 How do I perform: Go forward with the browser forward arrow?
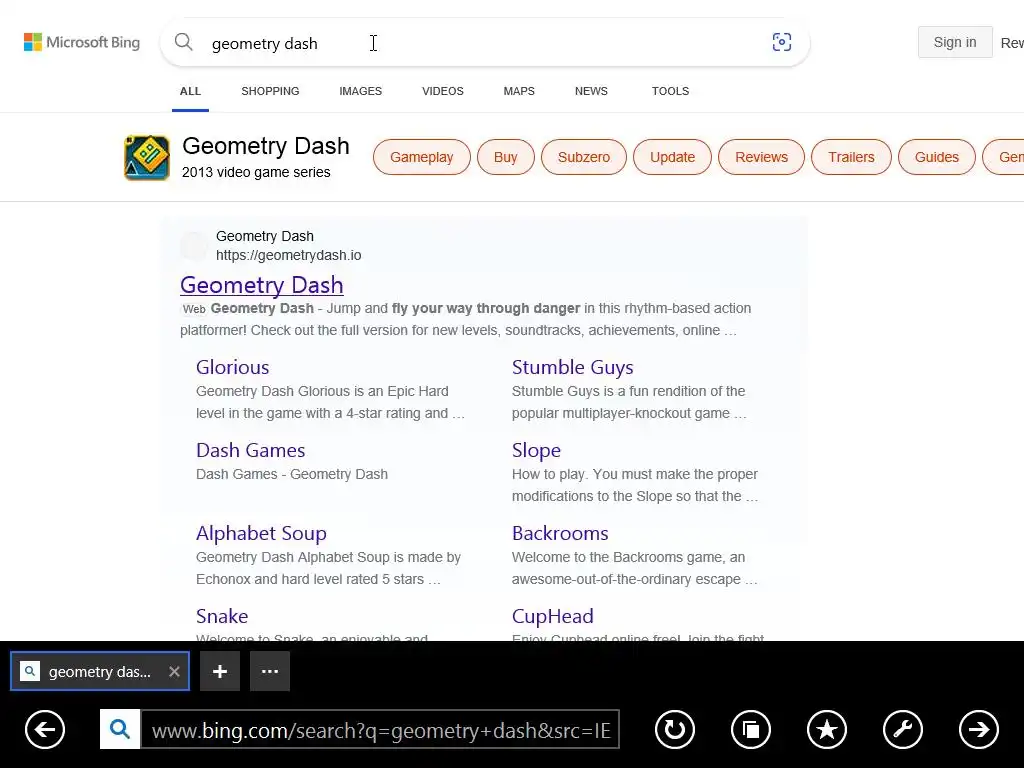(x=978, y=729)
